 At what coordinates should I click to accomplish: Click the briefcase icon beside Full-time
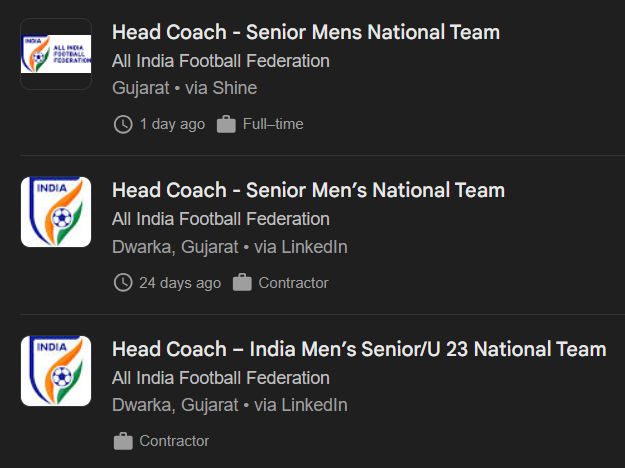226,124
